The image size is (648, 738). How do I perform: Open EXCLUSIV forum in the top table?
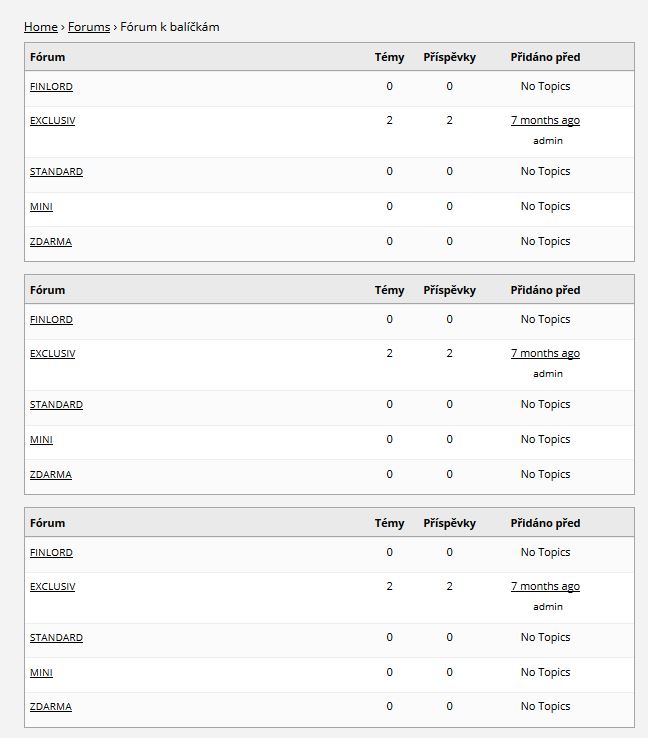click(52, 121)
